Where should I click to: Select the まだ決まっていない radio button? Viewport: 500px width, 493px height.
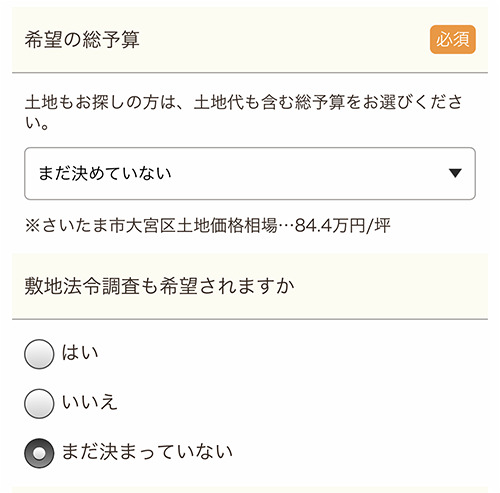pos(39,453)
